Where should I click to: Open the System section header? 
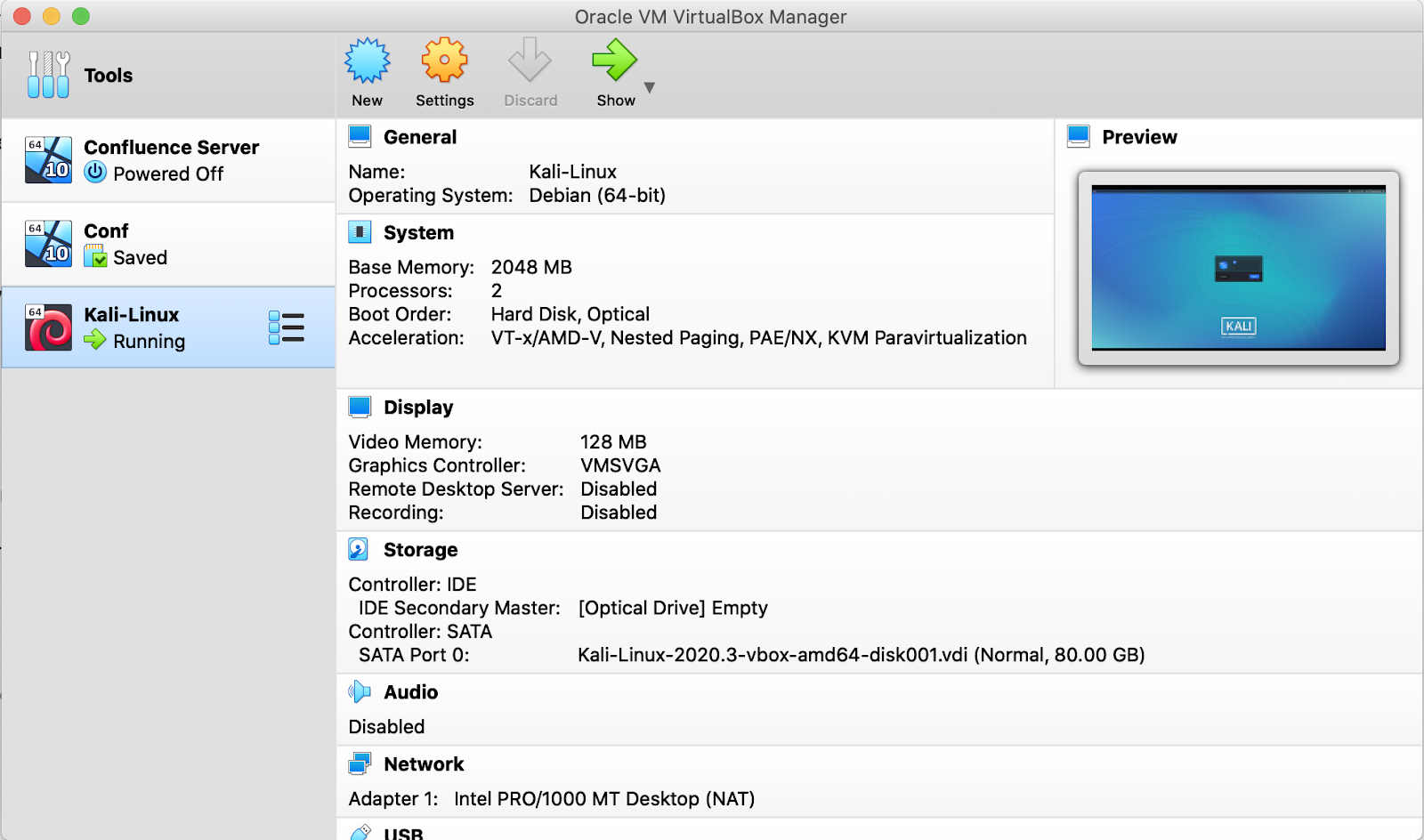(x=418, y=233)
